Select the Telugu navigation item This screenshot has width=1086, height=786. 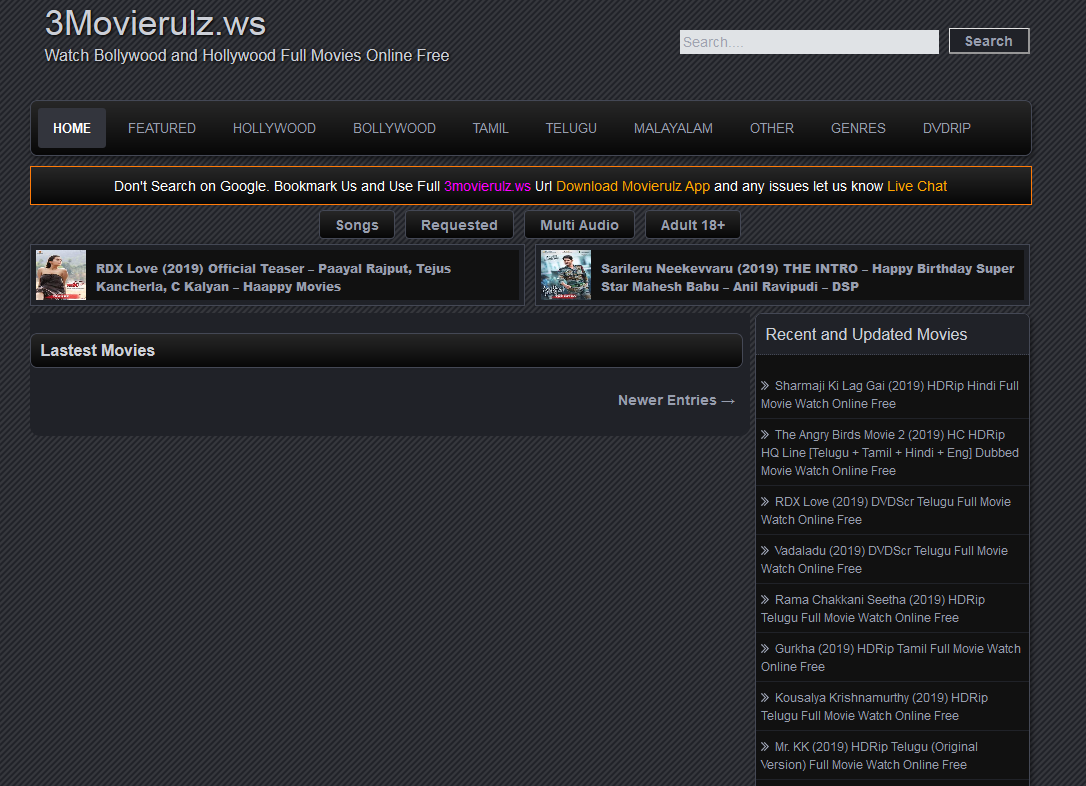[x=571, y=128]
